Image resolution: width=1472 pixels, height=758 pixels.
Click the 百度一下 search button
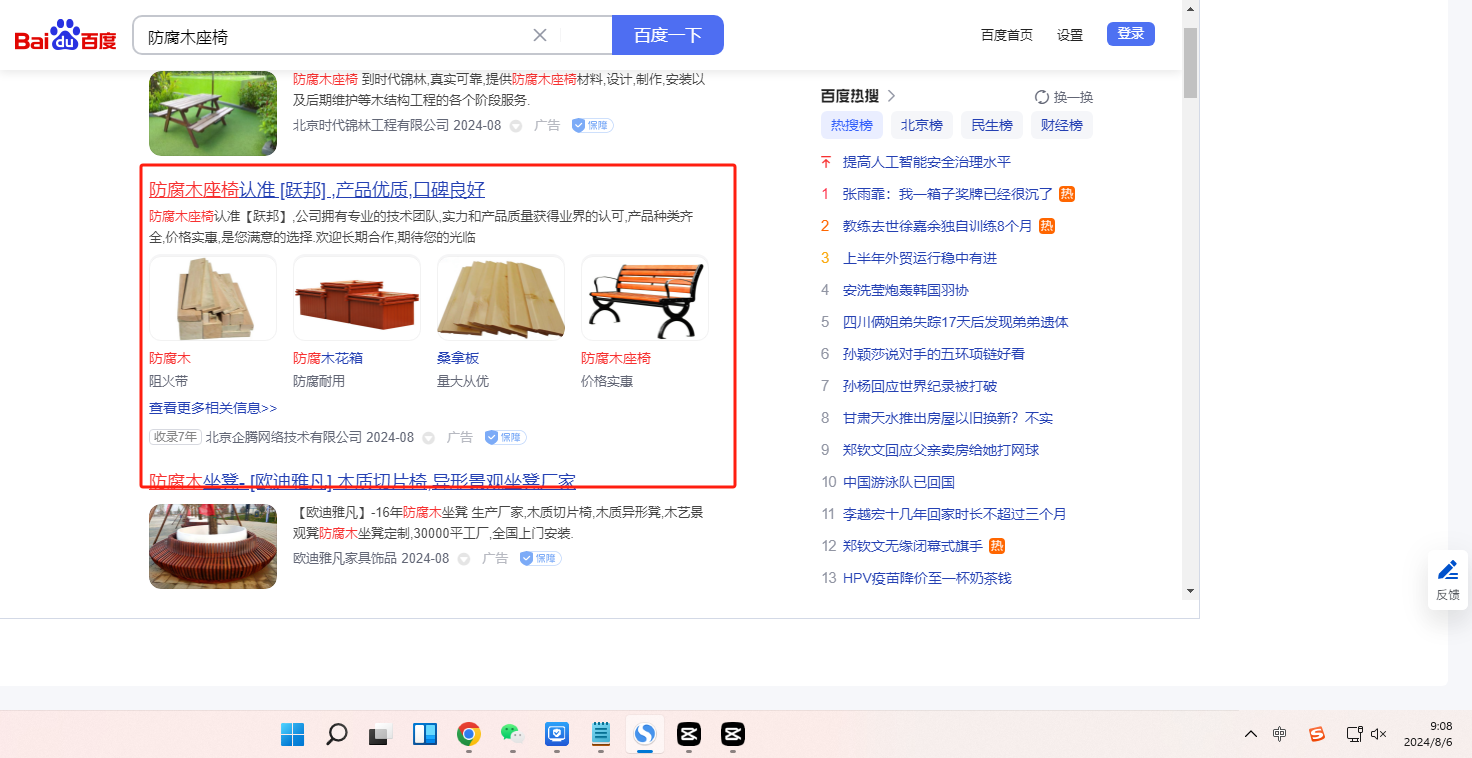click(668, 35)
